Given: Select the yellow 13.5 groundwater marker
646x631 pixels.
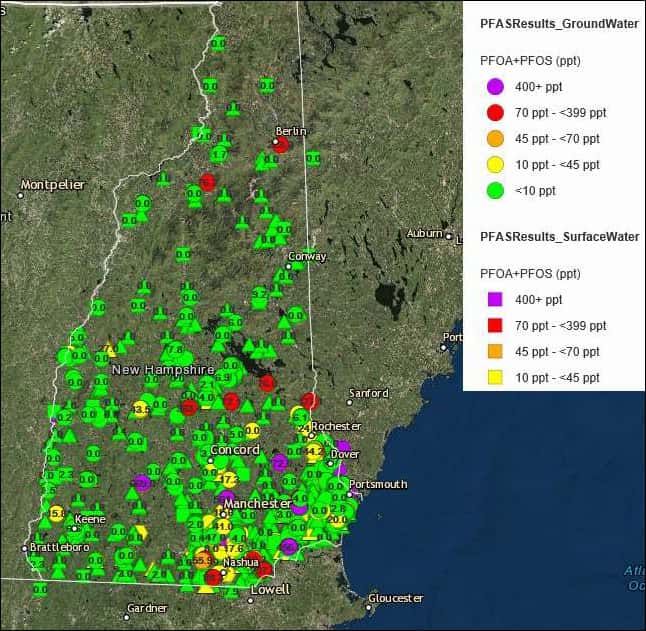Looking at the screenshot, I should pyautogui.click(x=140, y=409).
